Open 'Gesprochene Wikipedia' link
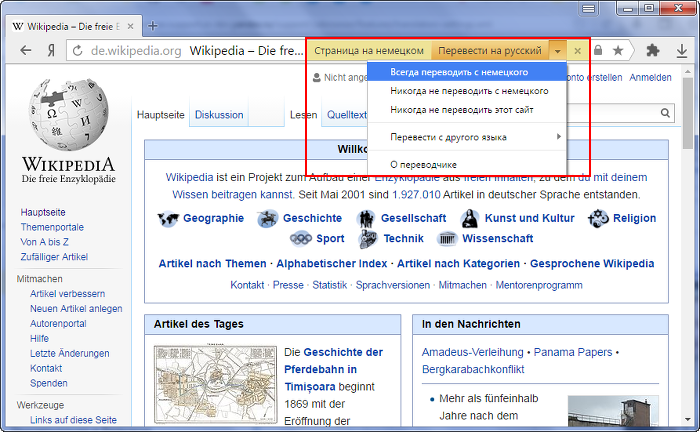Screen dimensions: 700x432 [x=592, y=263]
